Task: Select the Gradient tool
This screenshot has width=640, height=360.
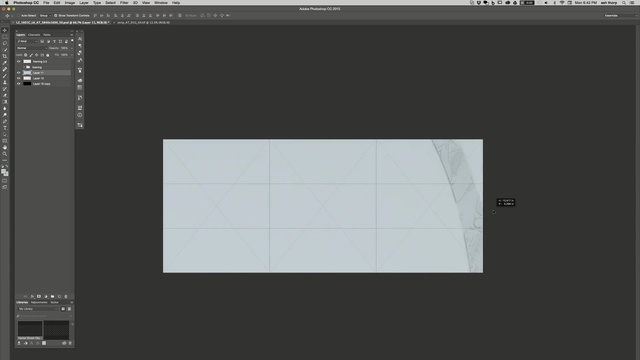Action: 5,102
